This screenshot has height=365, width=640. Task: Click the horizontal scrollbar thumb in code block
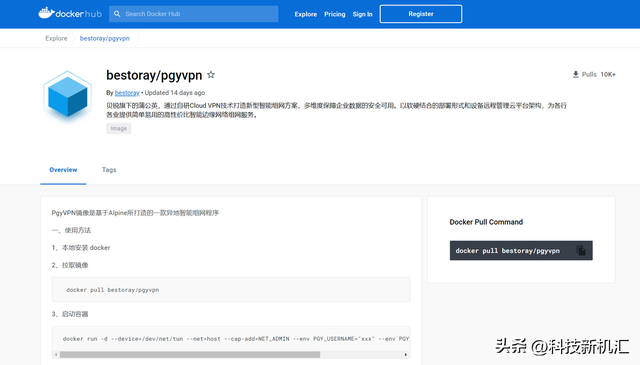click(x=190, y=354)
